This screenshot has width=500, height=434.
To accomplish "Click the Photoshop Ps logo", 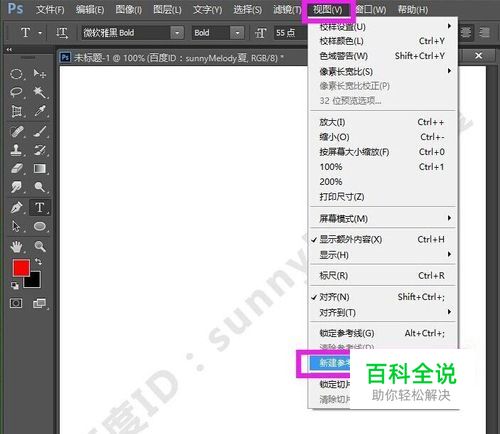I will tap(15, 8).
